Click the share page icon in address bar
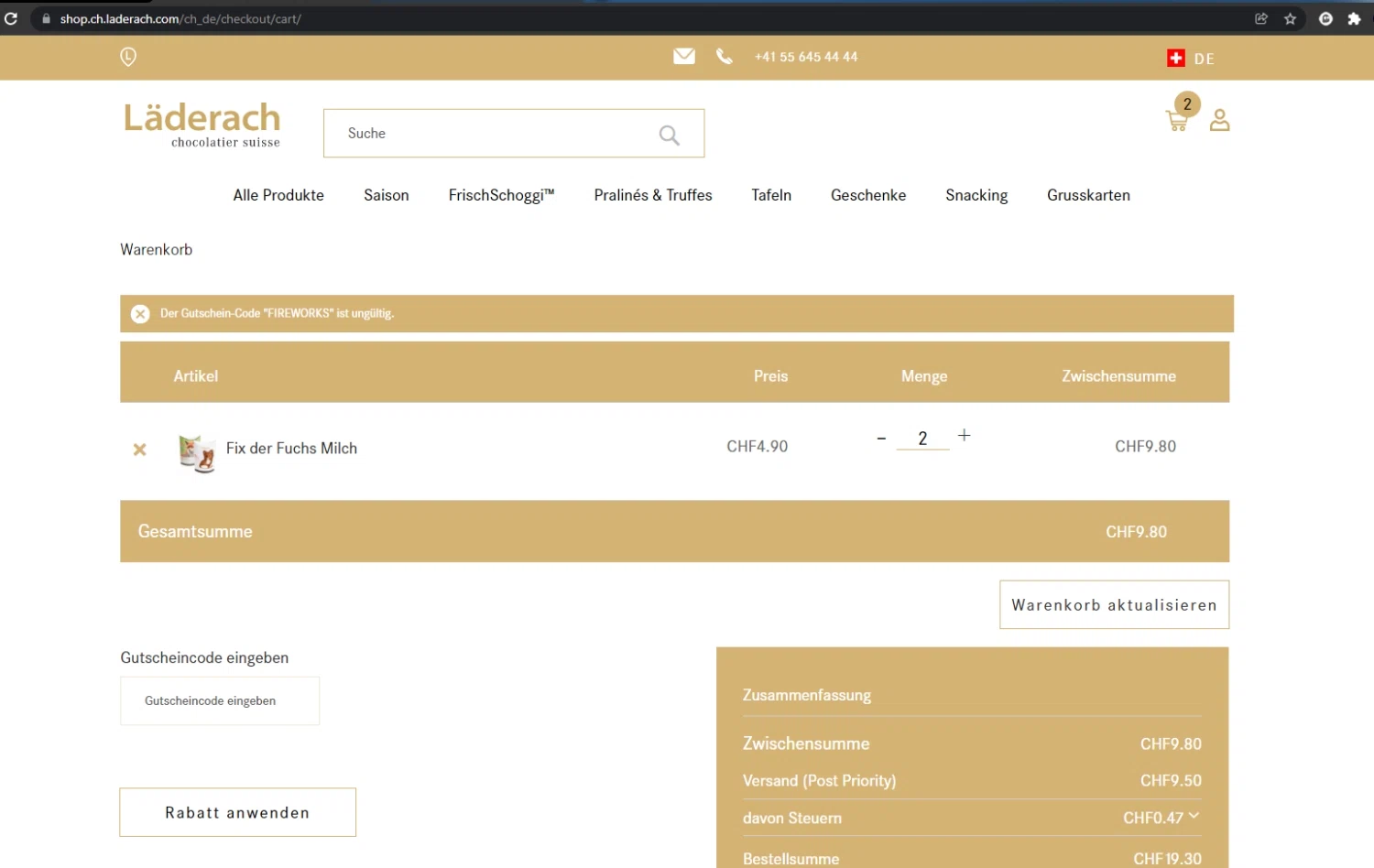The height and width of the screenshot is (868, 1374). 1261,18
